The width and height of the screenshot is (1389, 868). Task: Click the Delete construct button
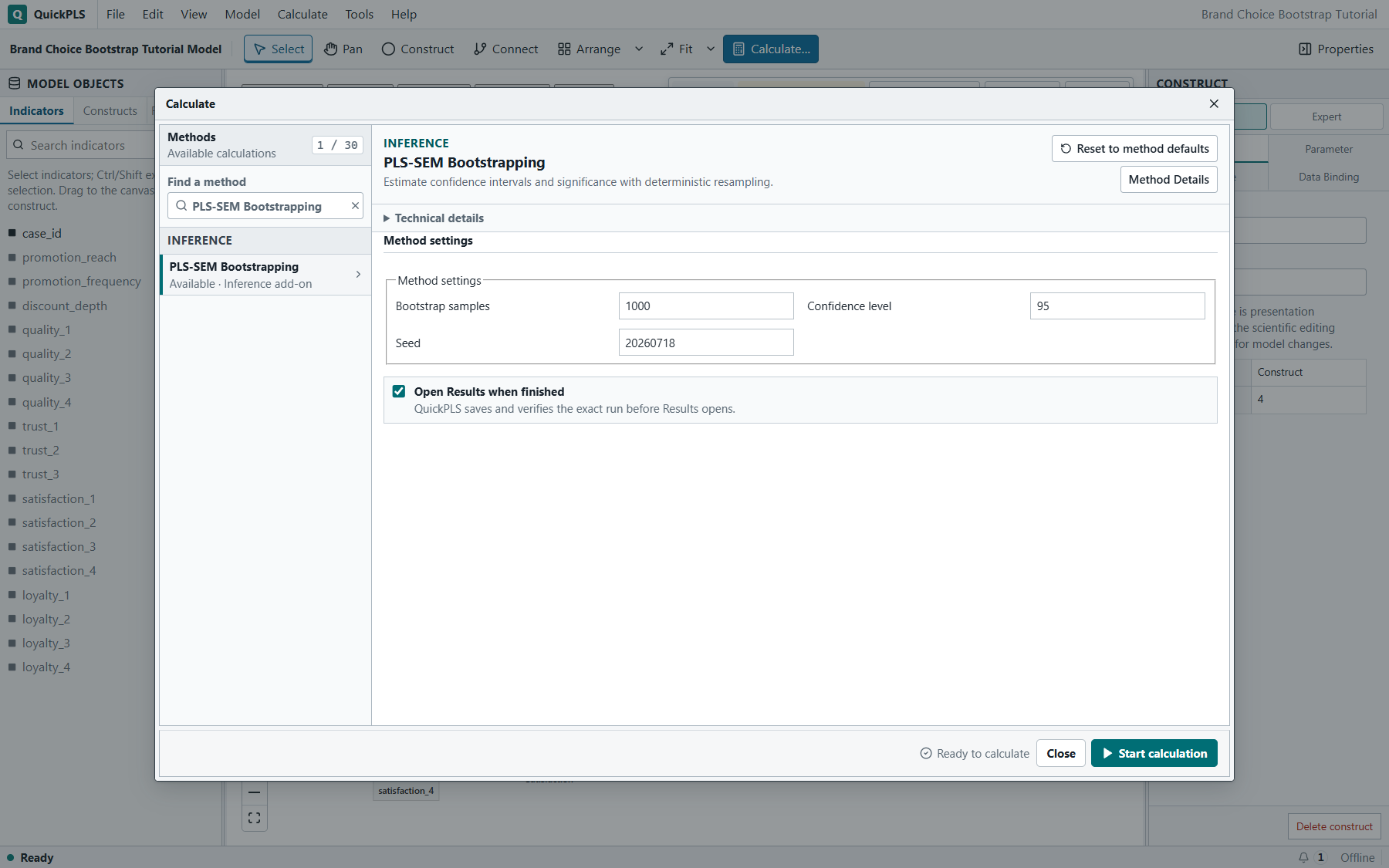pyautogui.click(x=1334, y=826)
